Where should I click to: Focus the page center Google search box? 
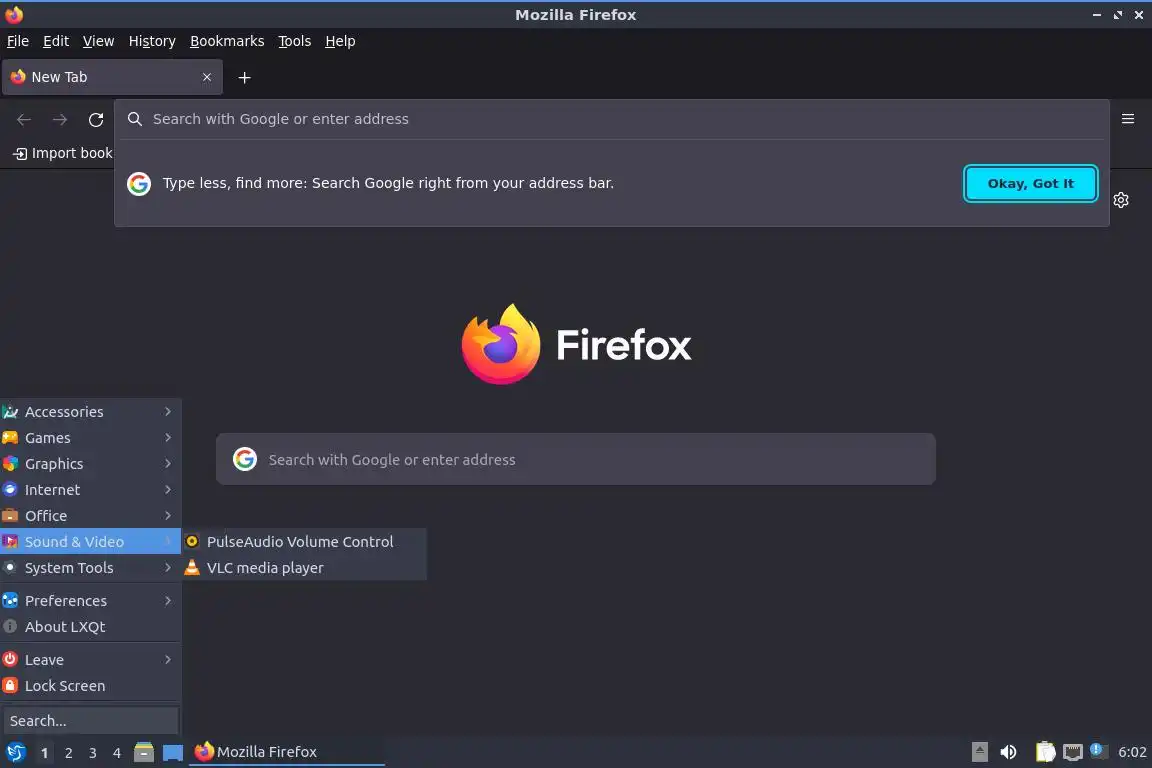point(575,459)
